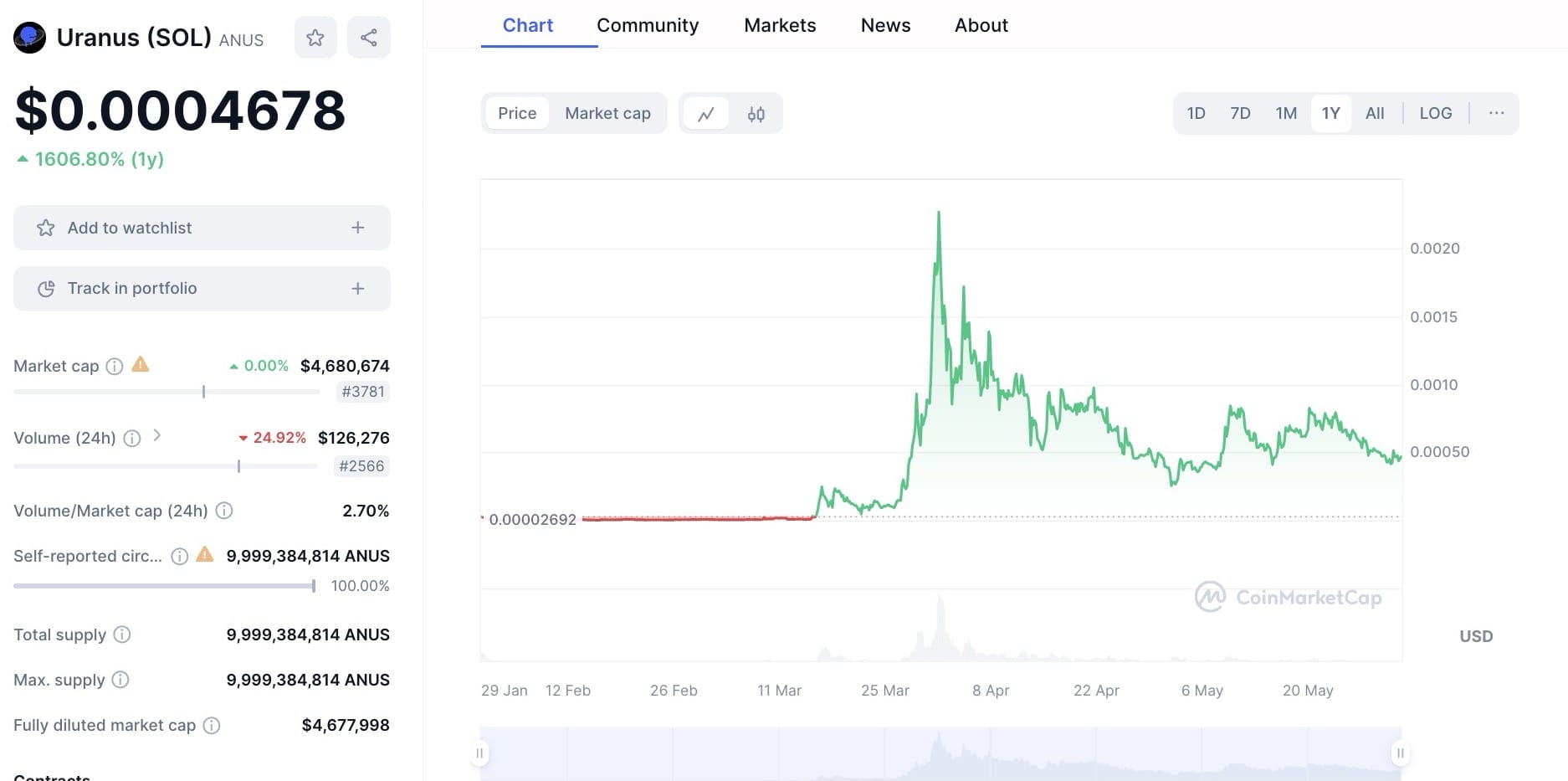
Task: Click the Market cap warning triangle icon
Action: pos(141,365)
